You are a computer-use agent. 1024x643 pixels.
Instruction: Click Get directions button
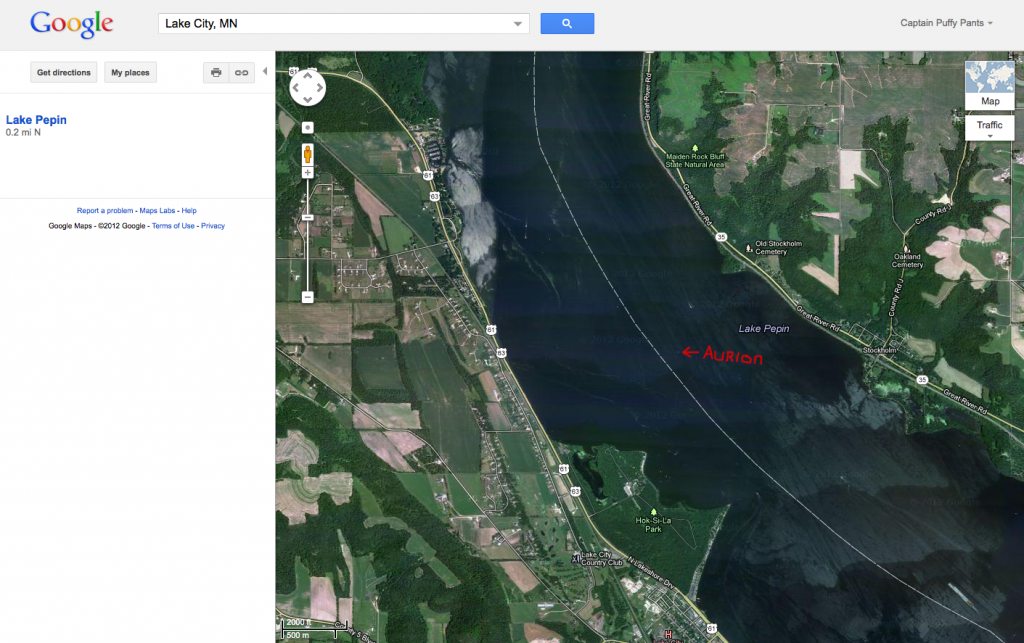click(63, 72)
